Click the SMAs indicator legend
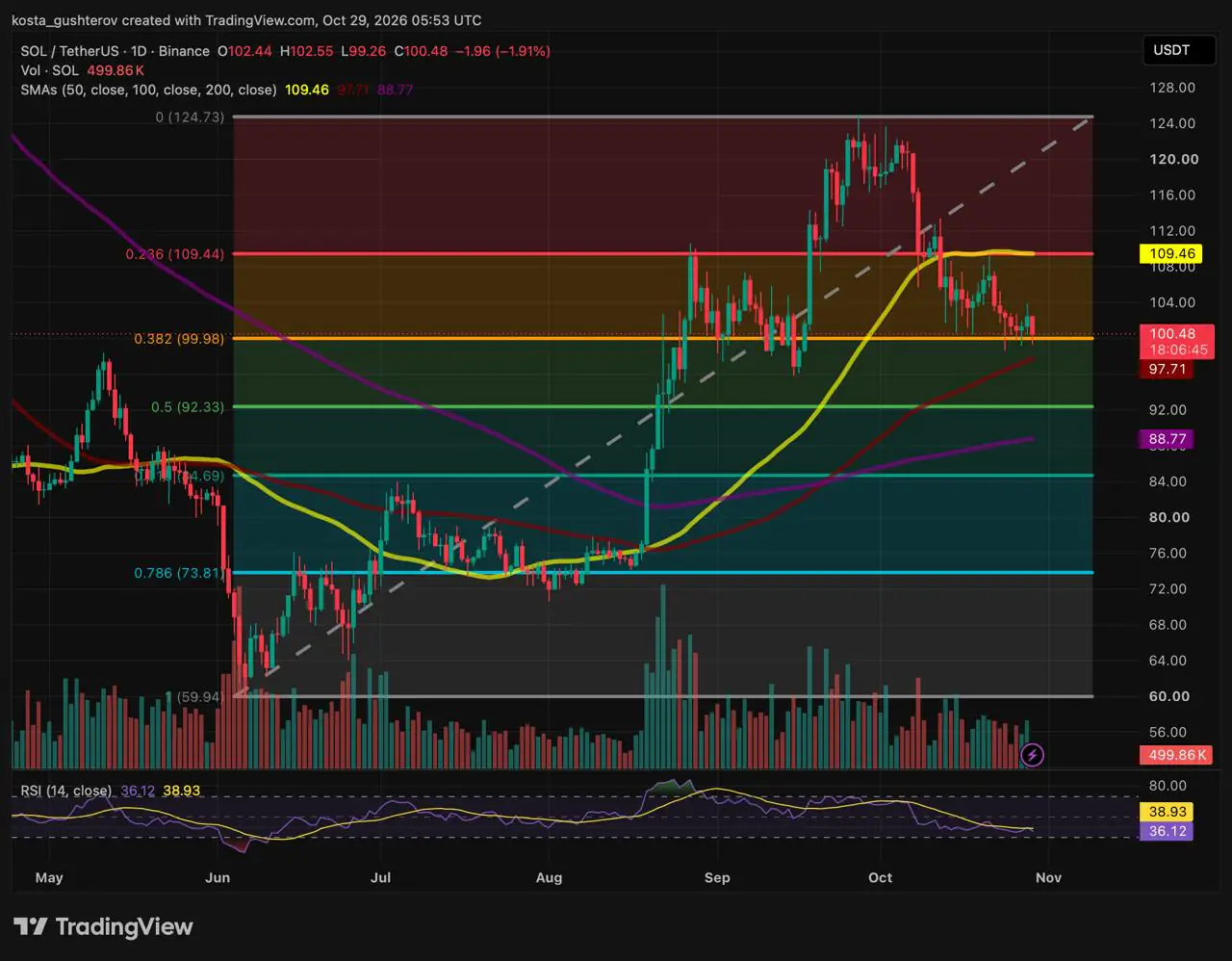The image size is (1232, 961). (148, 90)
